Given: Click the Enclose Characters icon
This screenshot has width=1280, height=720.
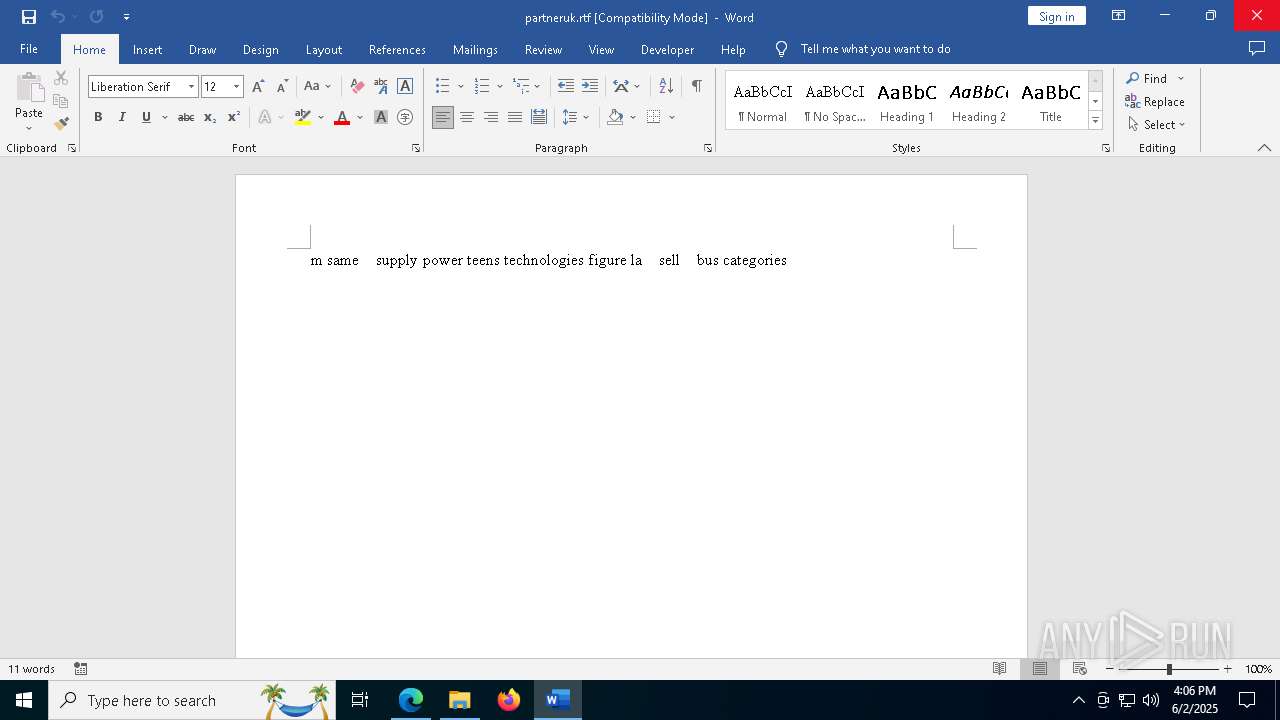Looking at the screenshot, I should [405, 117].
